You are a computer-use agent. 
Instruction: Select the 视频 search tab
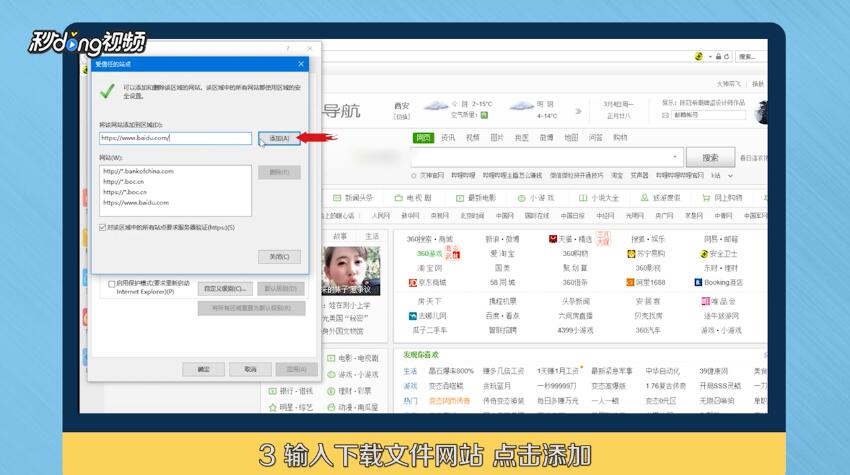473,138
